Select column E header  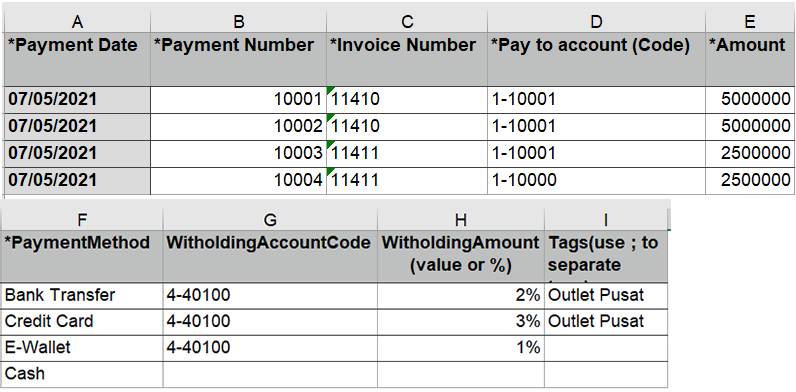click(x=750, y=21)
